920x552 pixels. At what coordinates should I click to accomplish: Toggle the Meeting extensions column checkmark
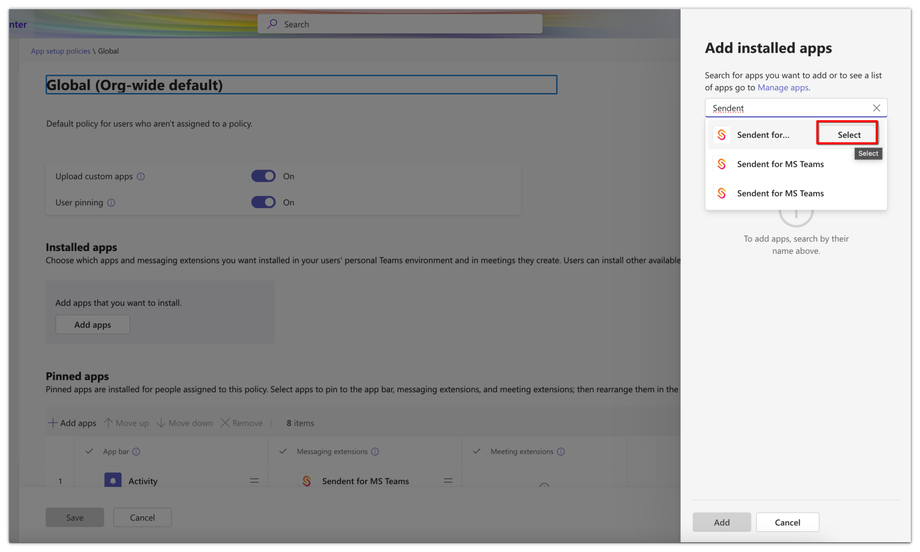[x=476, y=452]
